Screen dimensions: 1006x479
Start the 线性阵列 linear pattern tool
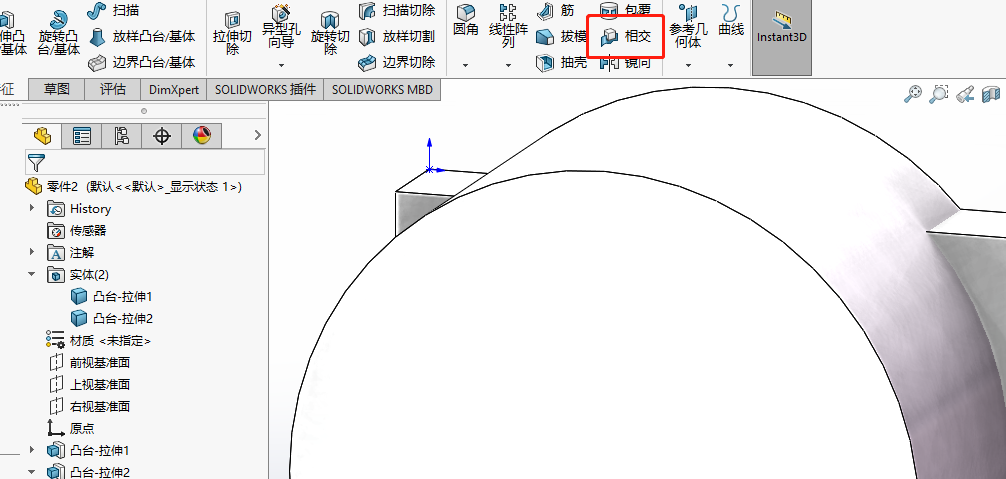(508, 26)
